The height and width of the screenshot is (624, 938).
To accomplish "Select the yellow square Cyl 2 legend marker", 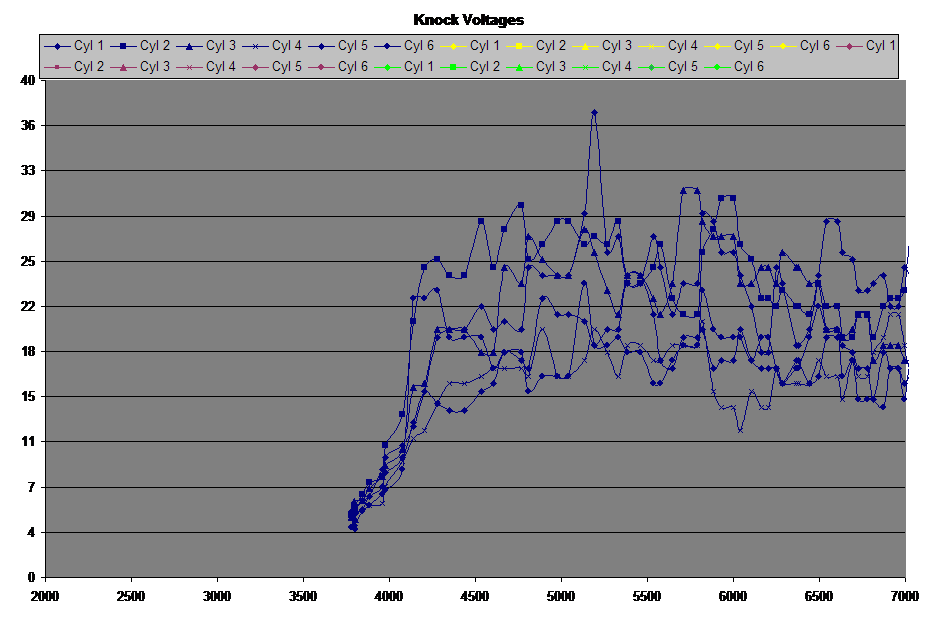I will pos(520,46).
